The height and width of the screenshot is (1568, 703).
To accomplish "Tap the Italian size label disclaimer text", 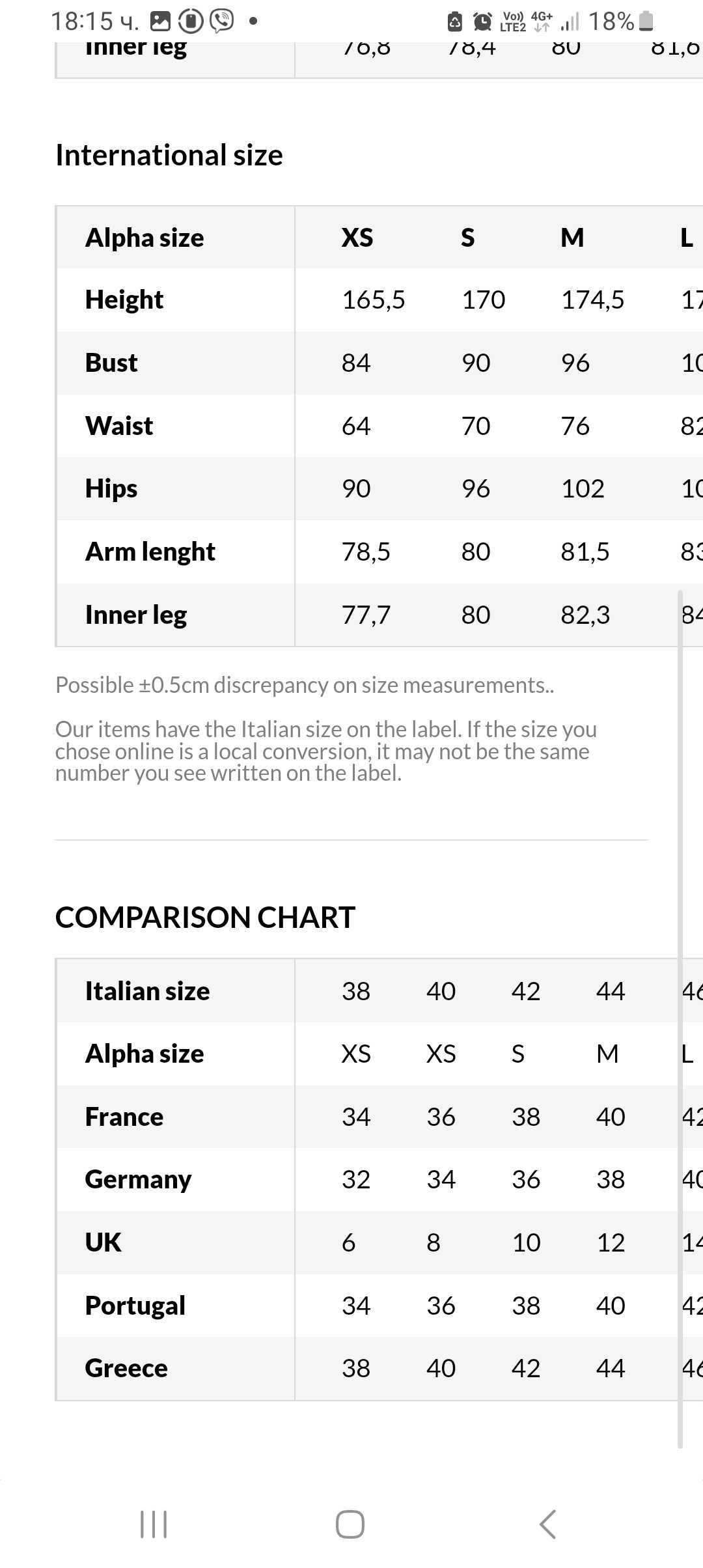I will click(325, 751).
